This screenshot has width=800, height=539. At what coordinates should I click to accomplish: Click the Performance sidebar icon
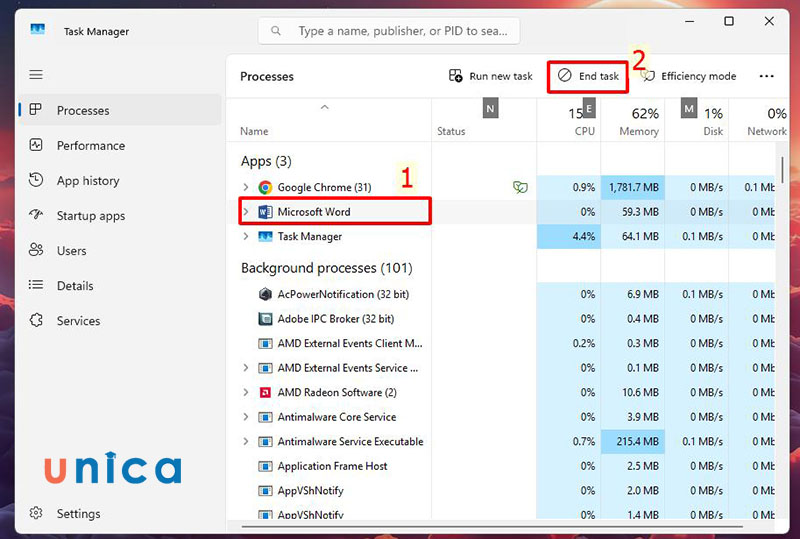coord(36,145)
